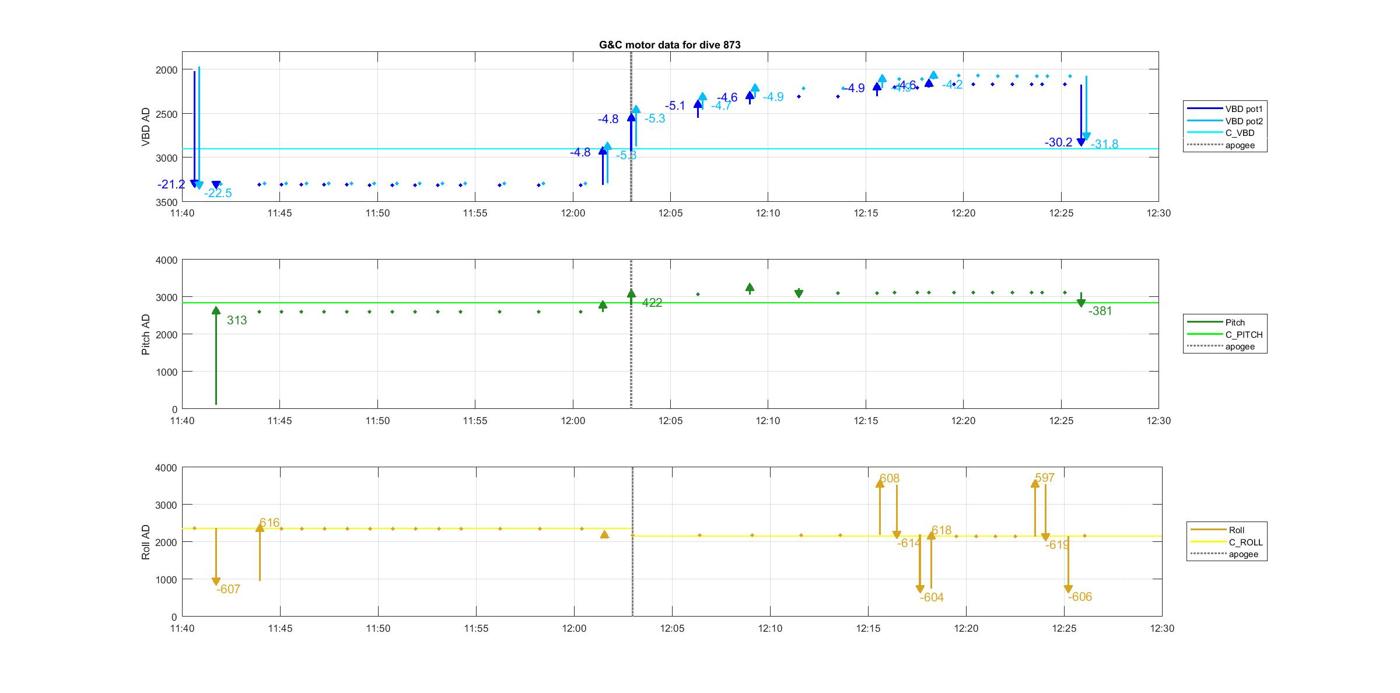The width and height of the screenshot is (1400, 693).
Task: Click the -30.2 data label
Action: pos(1059,143)
